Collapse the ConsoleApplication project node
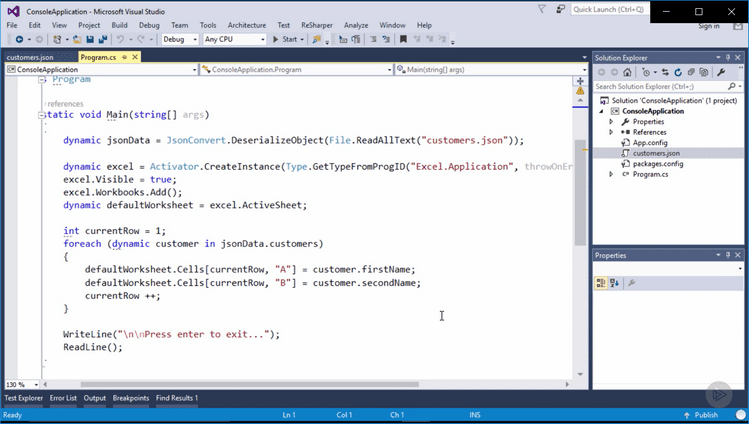 [602, 111]
